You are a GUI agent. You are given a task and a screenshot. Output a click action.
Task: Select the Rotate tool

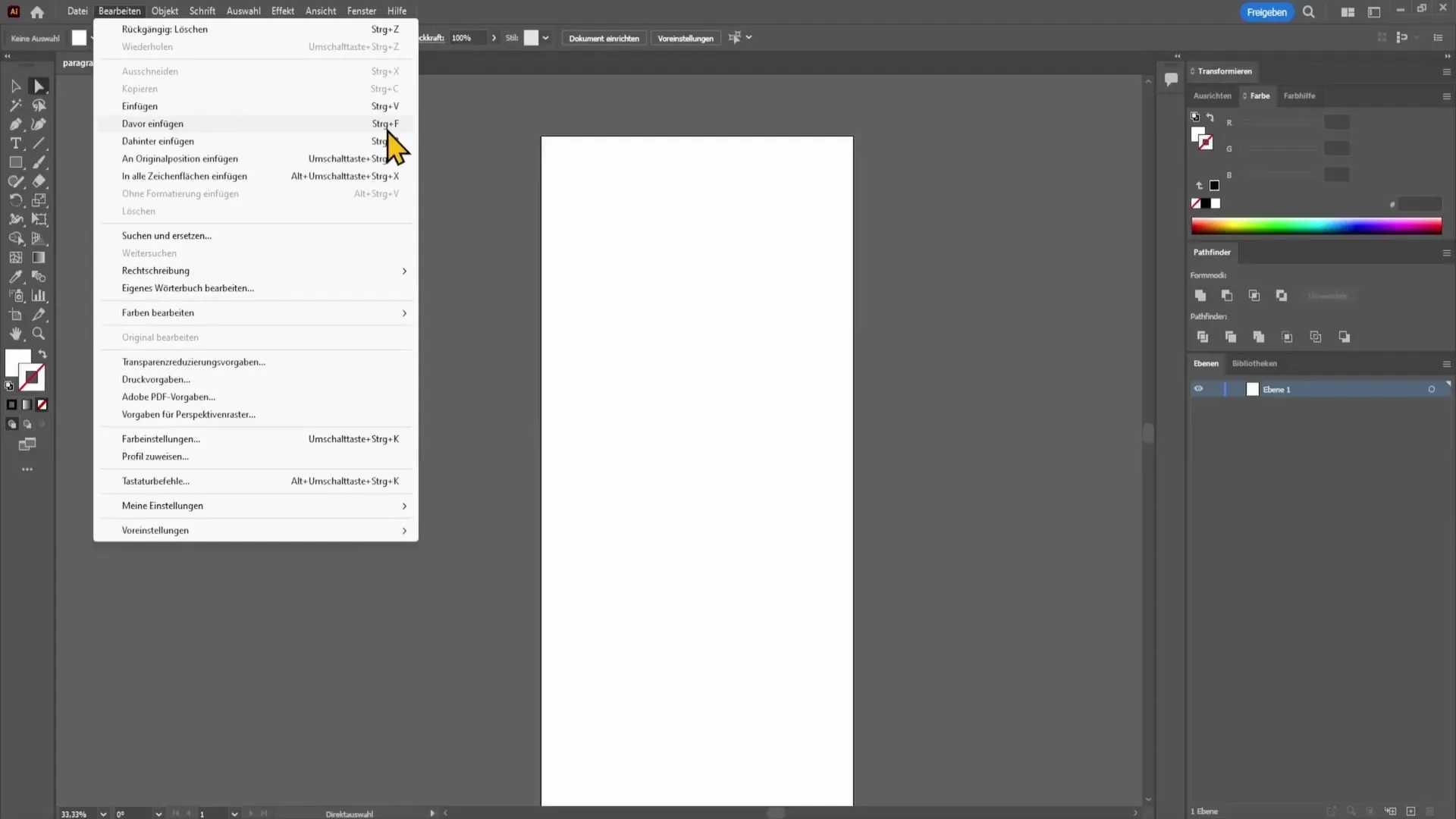coord(15,200)
